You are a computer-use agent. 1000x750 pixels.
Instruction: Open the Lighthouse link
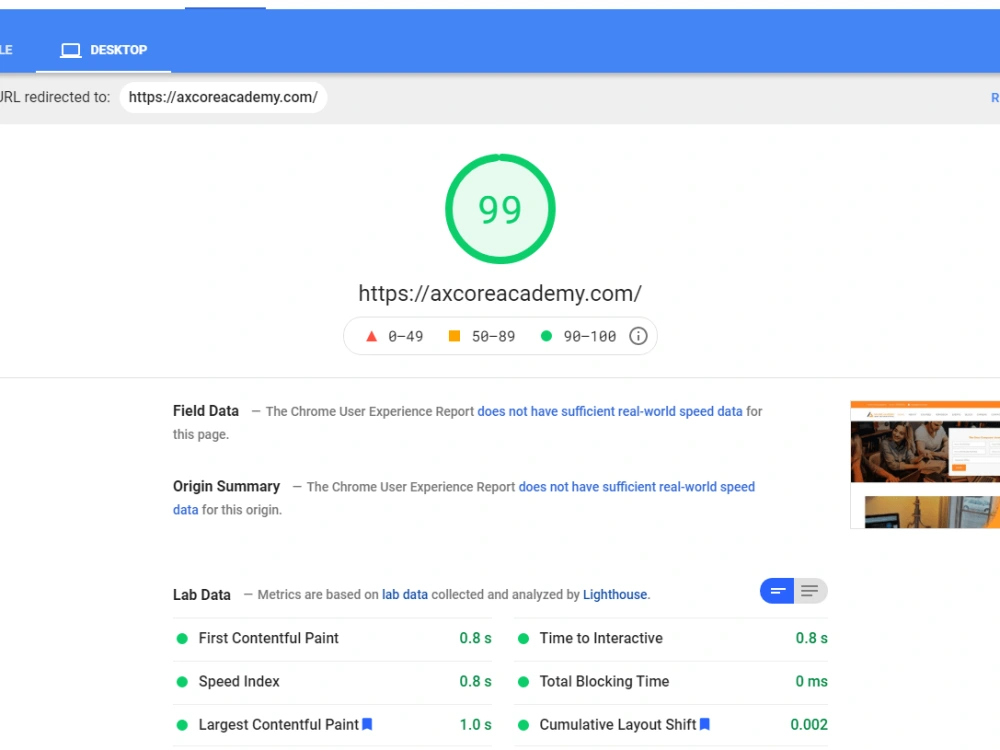615,594
